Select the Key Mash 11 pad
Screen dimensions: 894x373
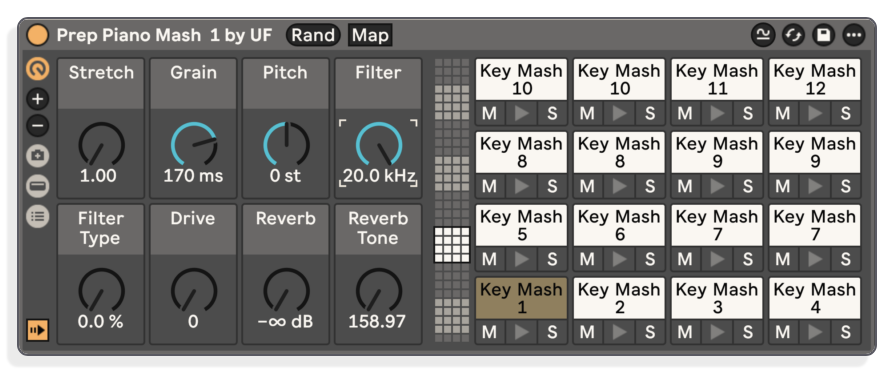click(x=717, y=79)
